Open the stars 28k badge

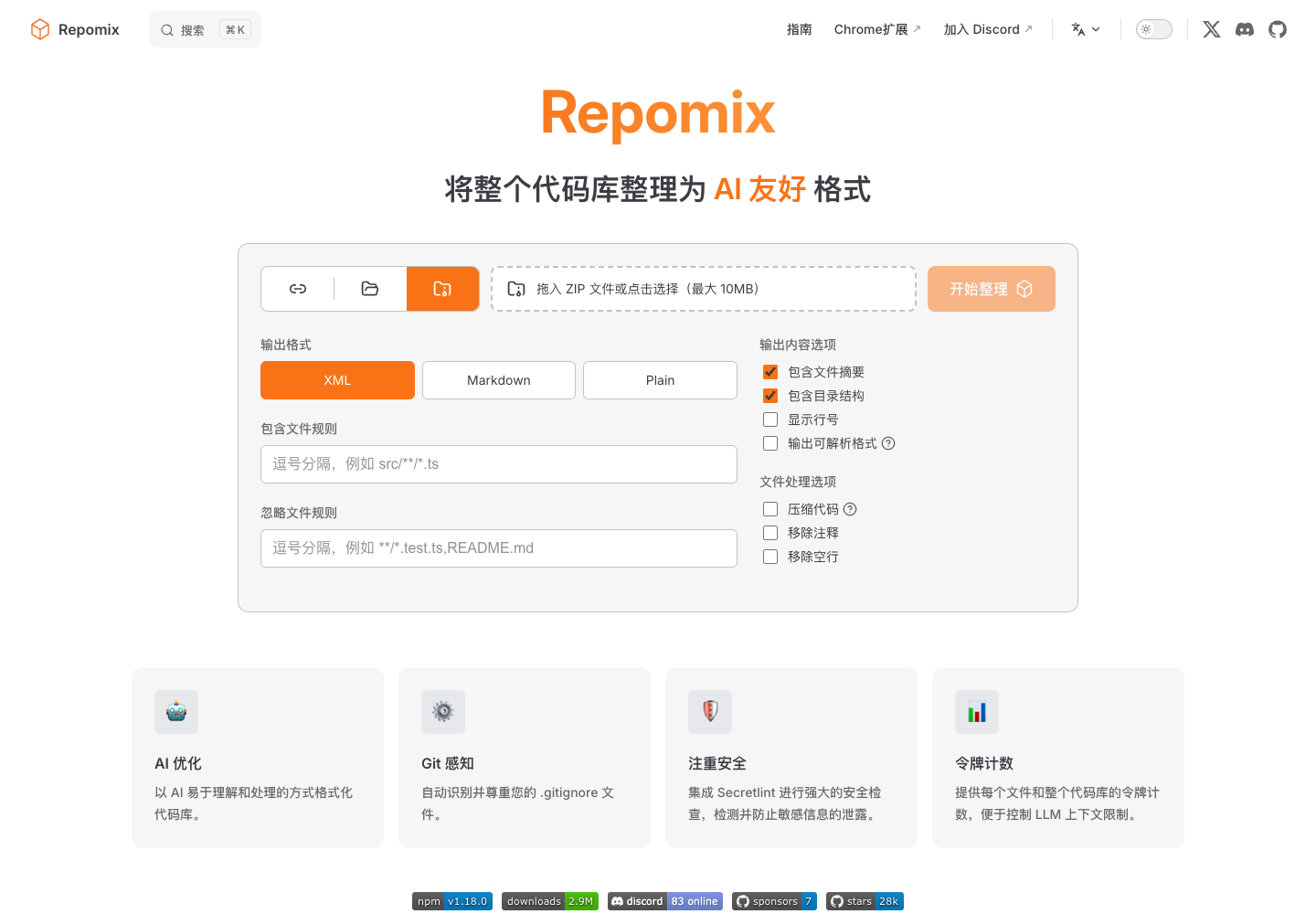click(865, 901)
